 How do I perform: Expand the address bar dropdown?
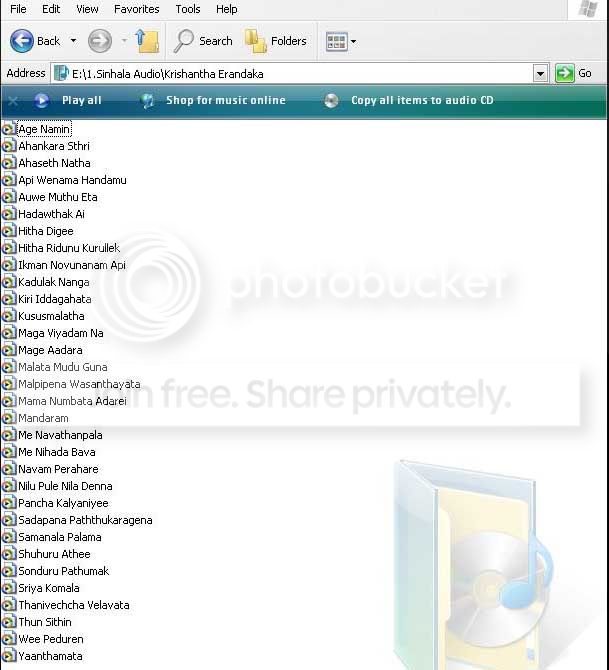pos(540,74)
